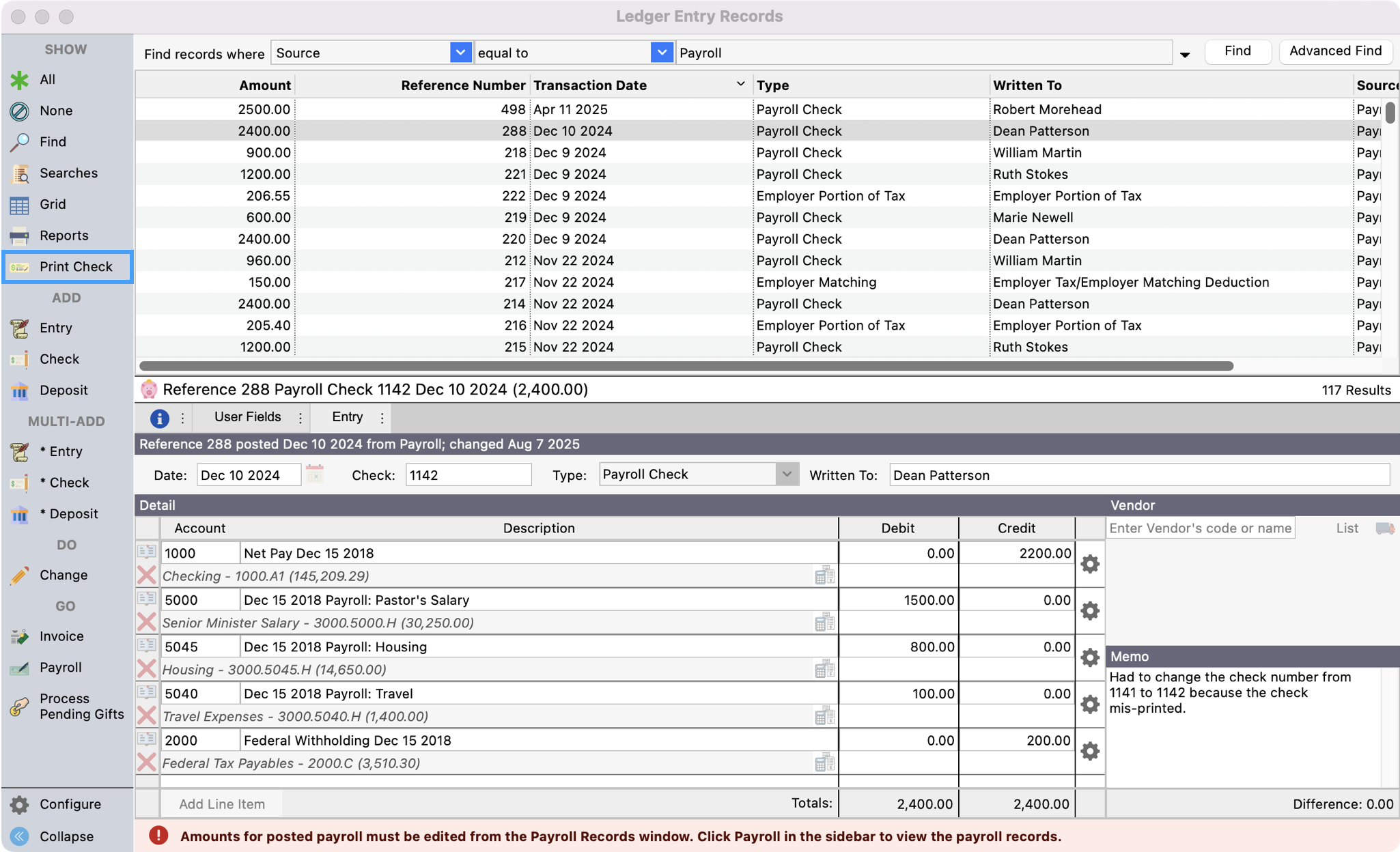1400x852 pixels.
Task: Open the gear options on the Net Pay line
Action: pos(1089,565)
